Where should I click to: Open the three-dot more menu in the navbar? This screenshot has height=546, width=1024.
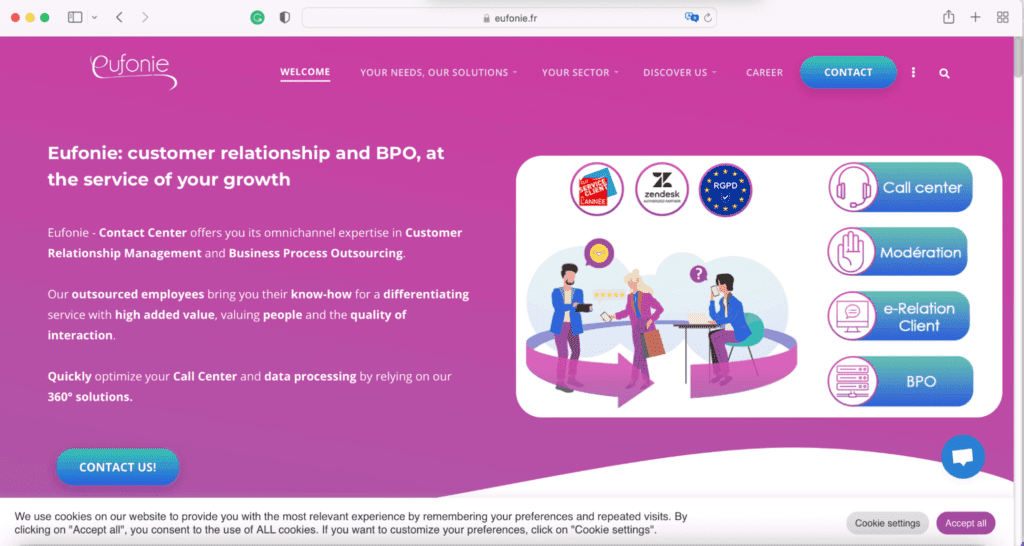[913, 72]
